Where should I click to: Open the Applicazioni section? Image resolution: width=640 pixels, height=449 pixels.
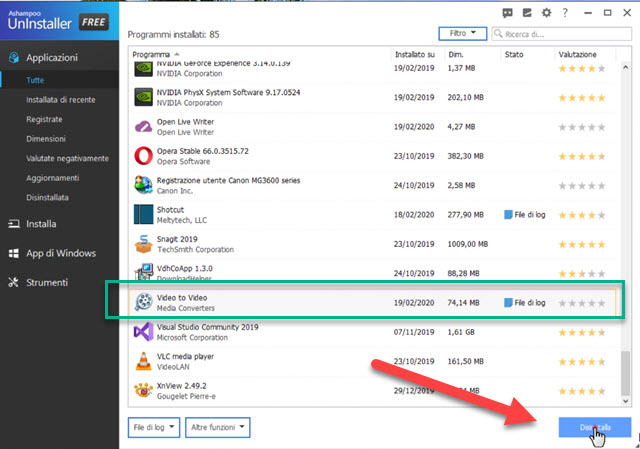point(52,58)
